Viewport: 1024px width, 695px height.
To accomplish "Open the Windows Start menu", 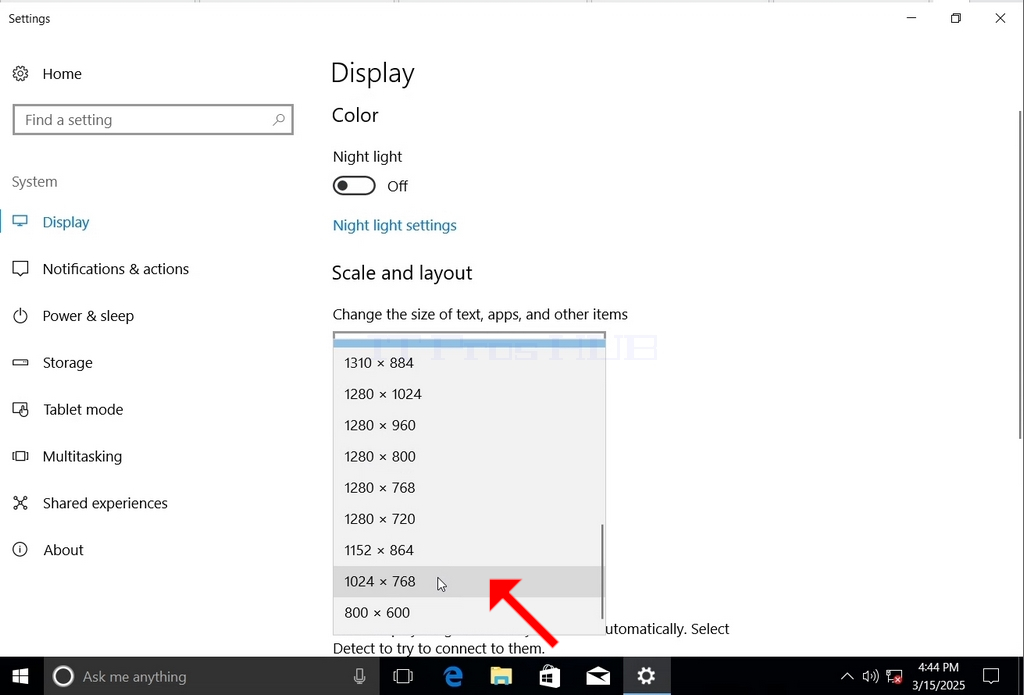I will (x=20, y=676).
